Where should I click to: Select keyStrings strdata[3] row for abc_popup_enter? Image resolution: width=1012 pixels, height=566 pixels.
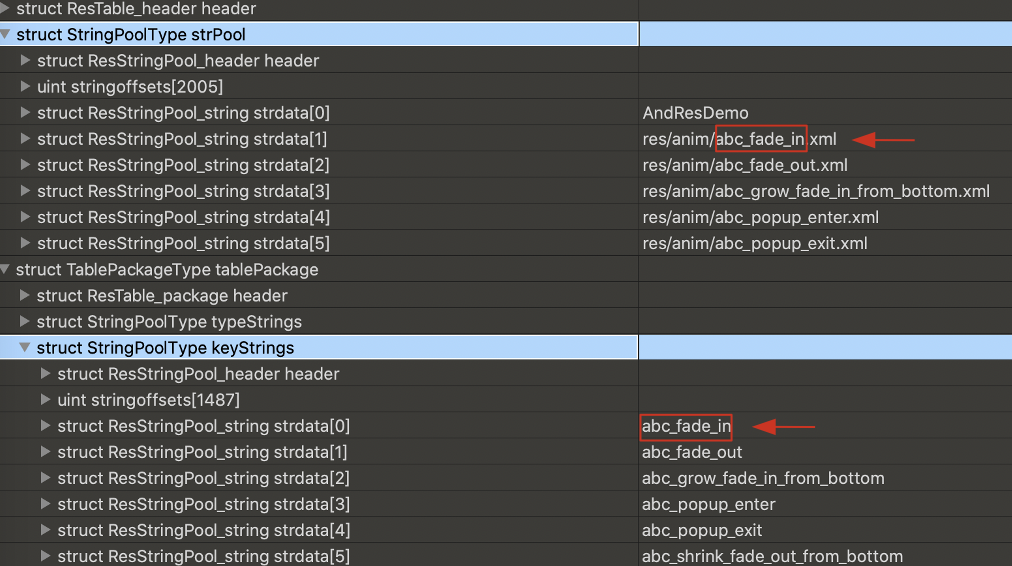pyautogui.click(x=203, y=505)
